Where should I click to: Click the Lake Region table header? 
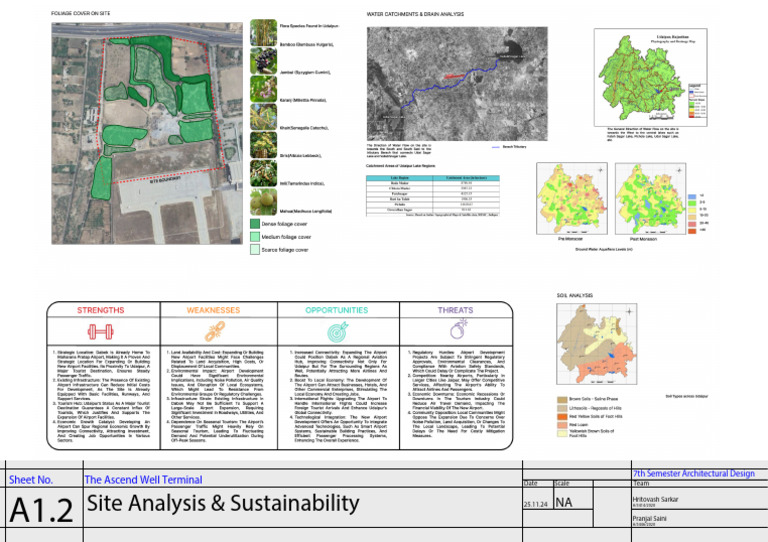click(x=400, y=178)
